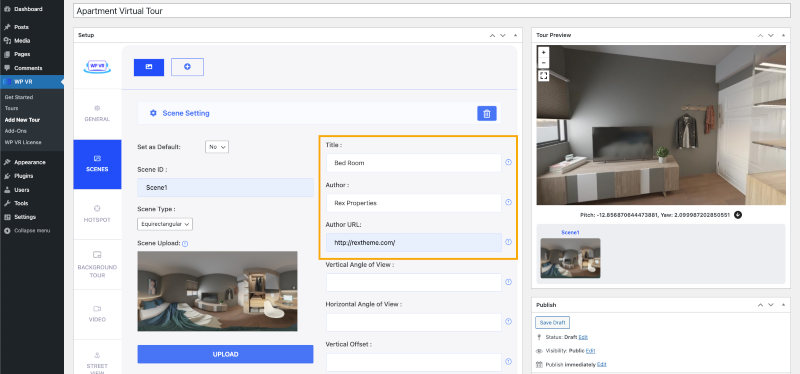The width and height of the screenshot is (800, 374).
Task: Click the Vertical Offset help icon
Action: pos(508,361)
